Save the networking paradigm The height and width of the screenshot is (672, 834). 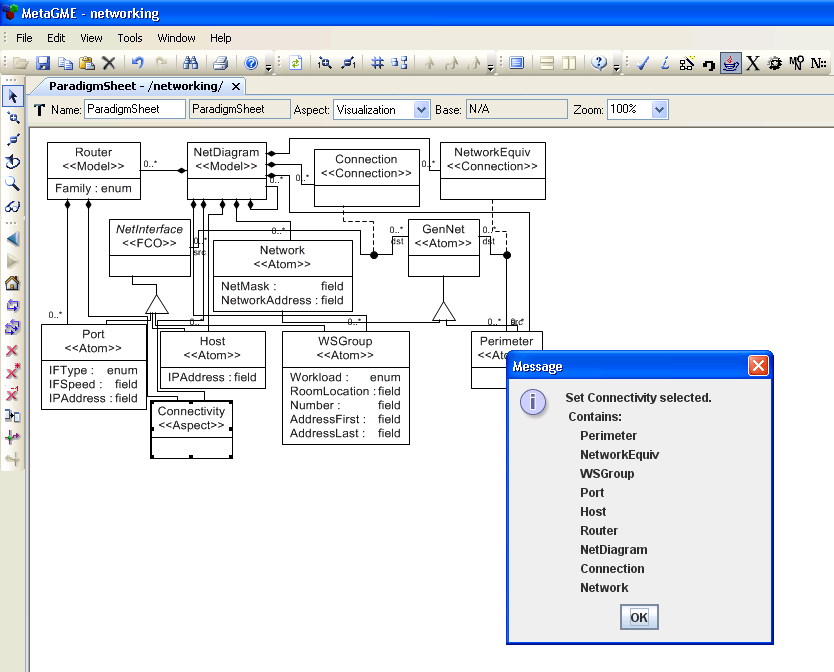point(44,62)
